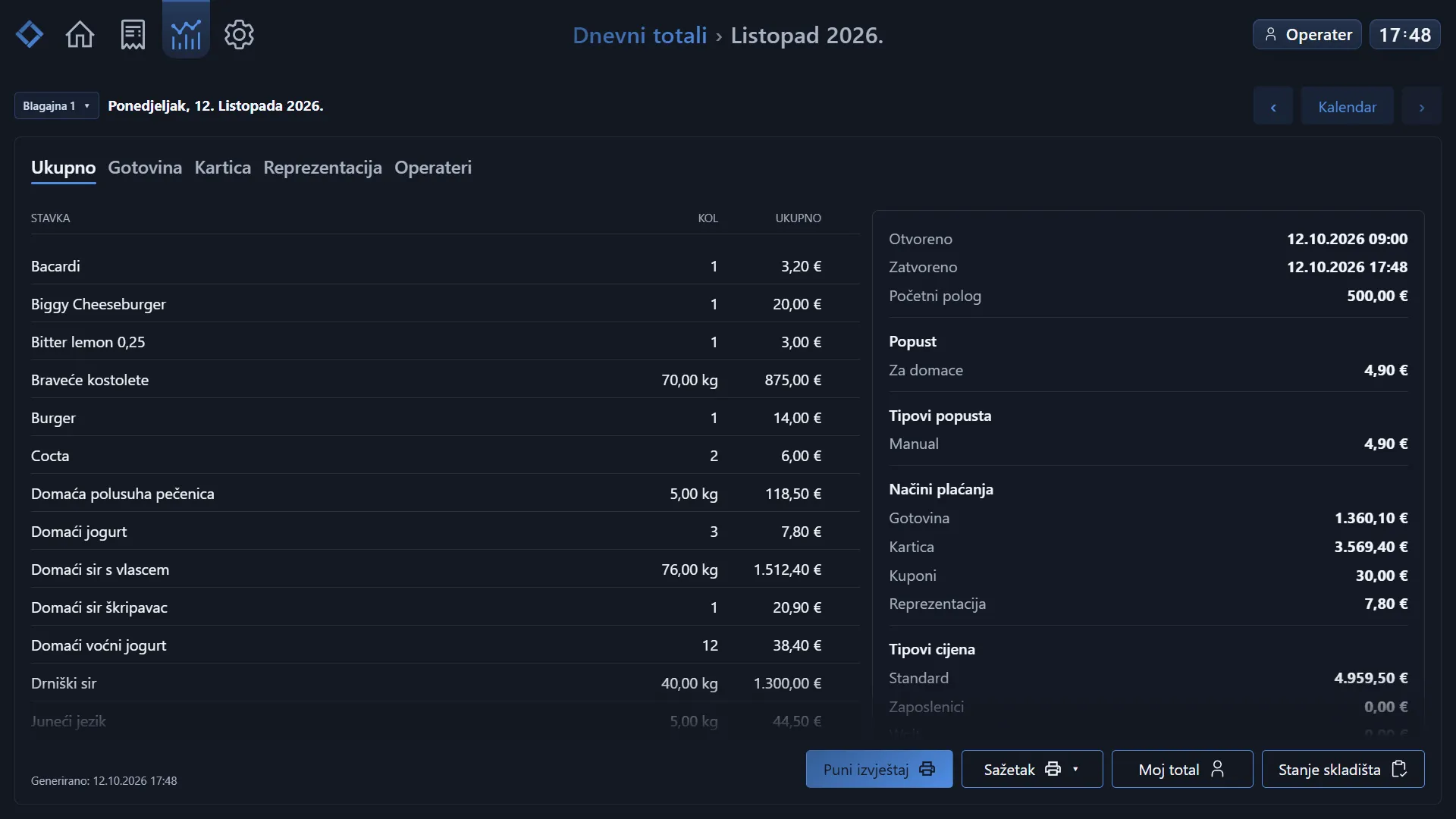Click the Početni polog value 500,00 €
The width and height of the screenshot is (1456, 819).
(x=1377, y=296)
